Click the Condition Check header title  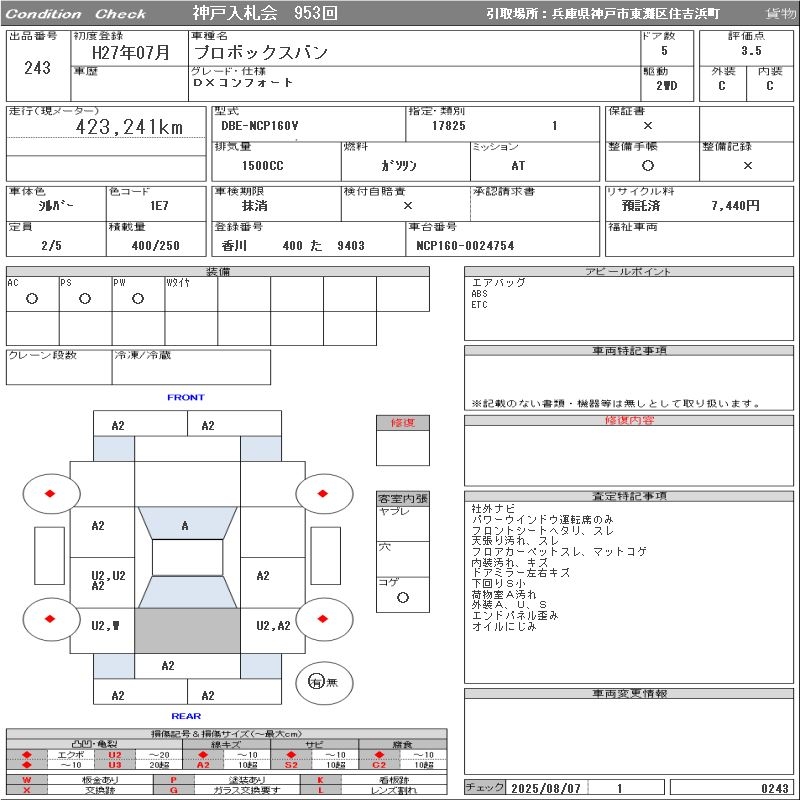76,14
